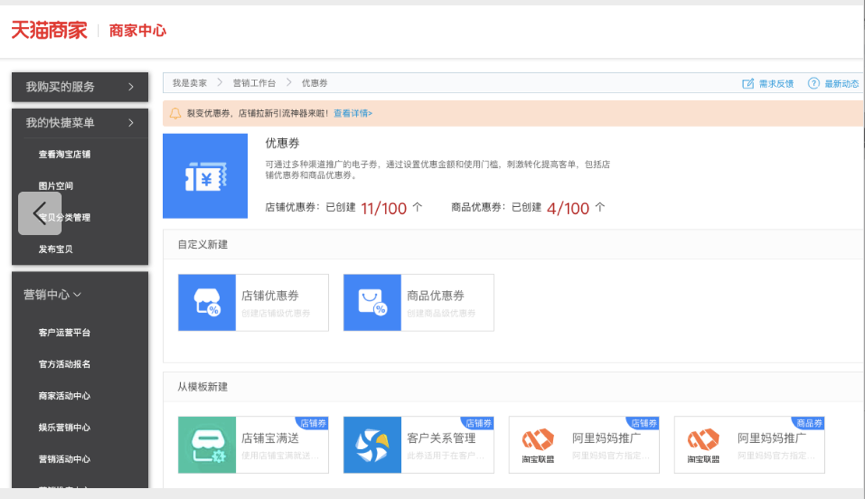The image size is (865, 499).
Task: Open 商家中心 header link
Action: coord(137,30)
